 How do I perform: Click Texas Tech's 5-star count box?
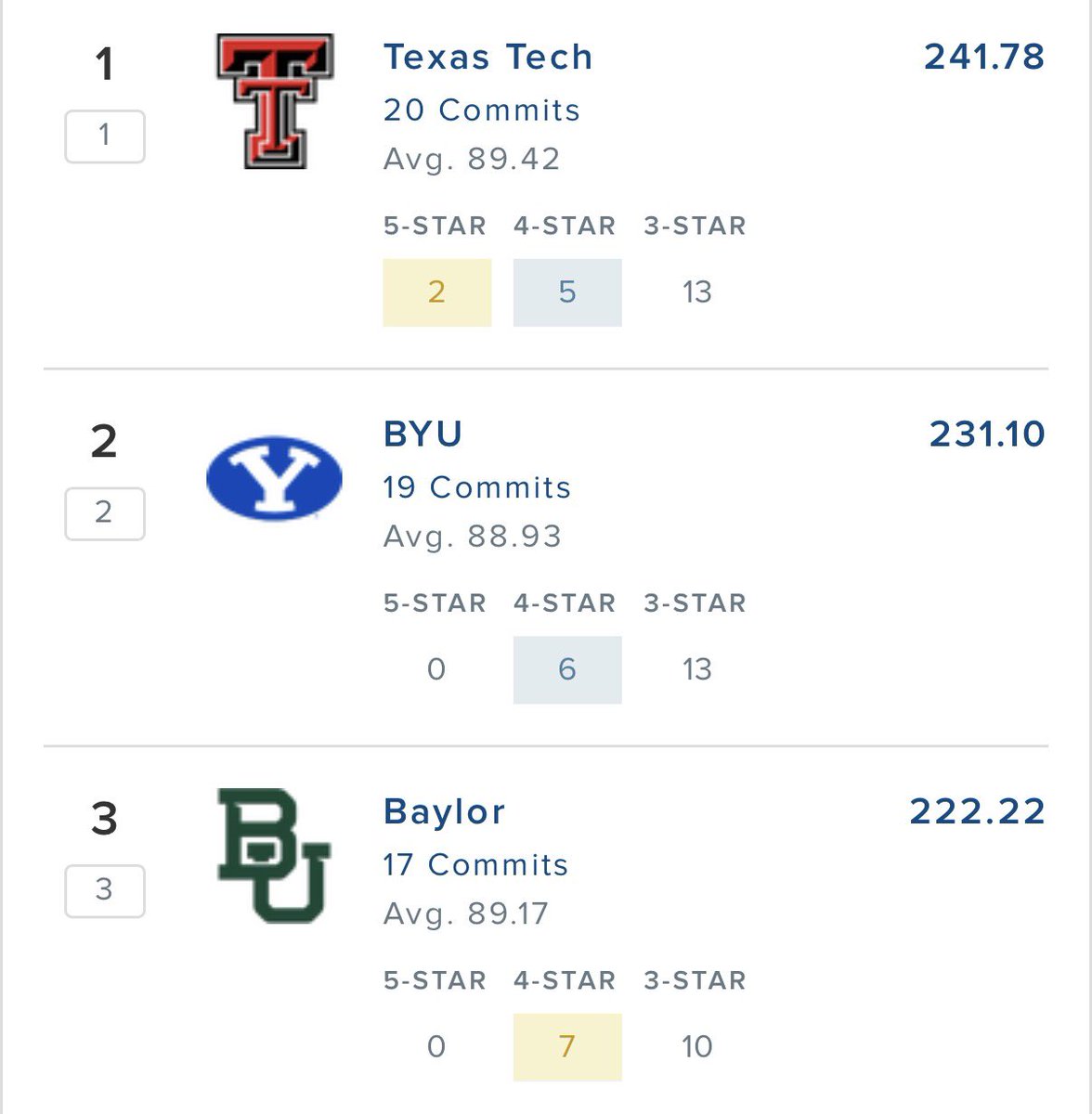pos(436,292)
